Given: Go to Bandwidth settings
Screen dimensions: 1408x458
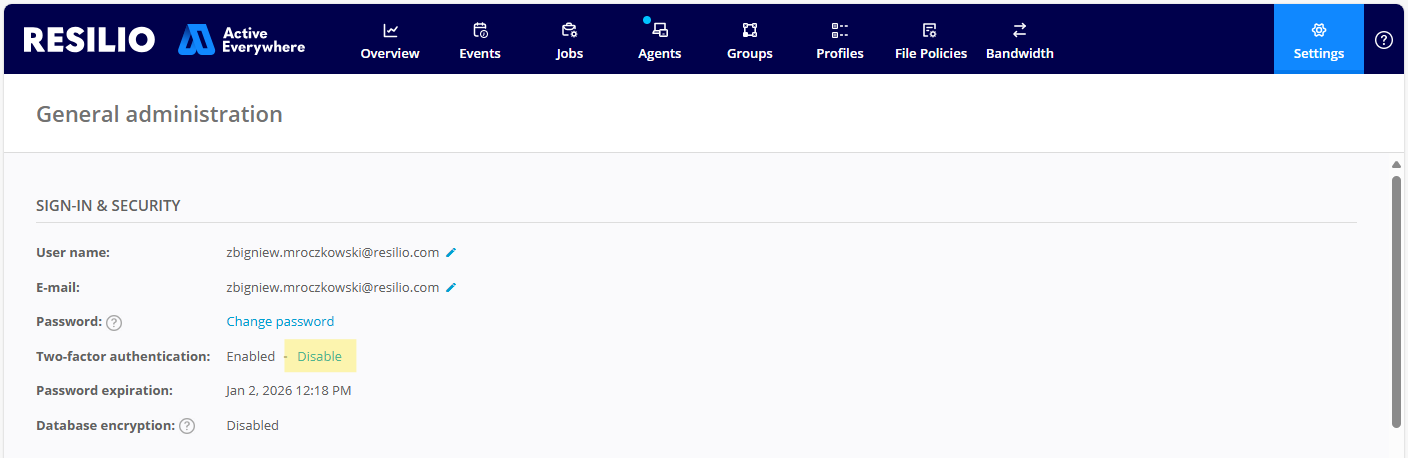Looking at the screenshot, I should tap(1019, 41).
